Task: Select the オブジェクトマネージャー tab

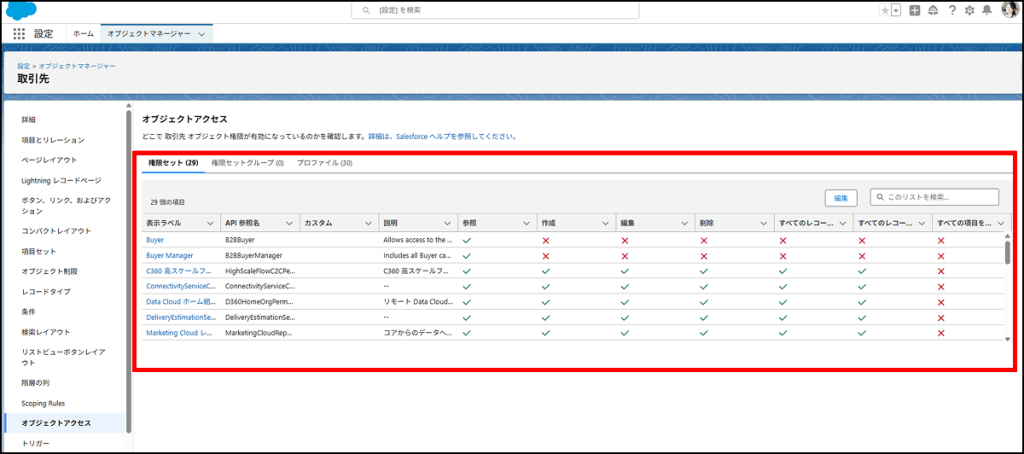Action: pyautogui.click(x=149, y=34)
